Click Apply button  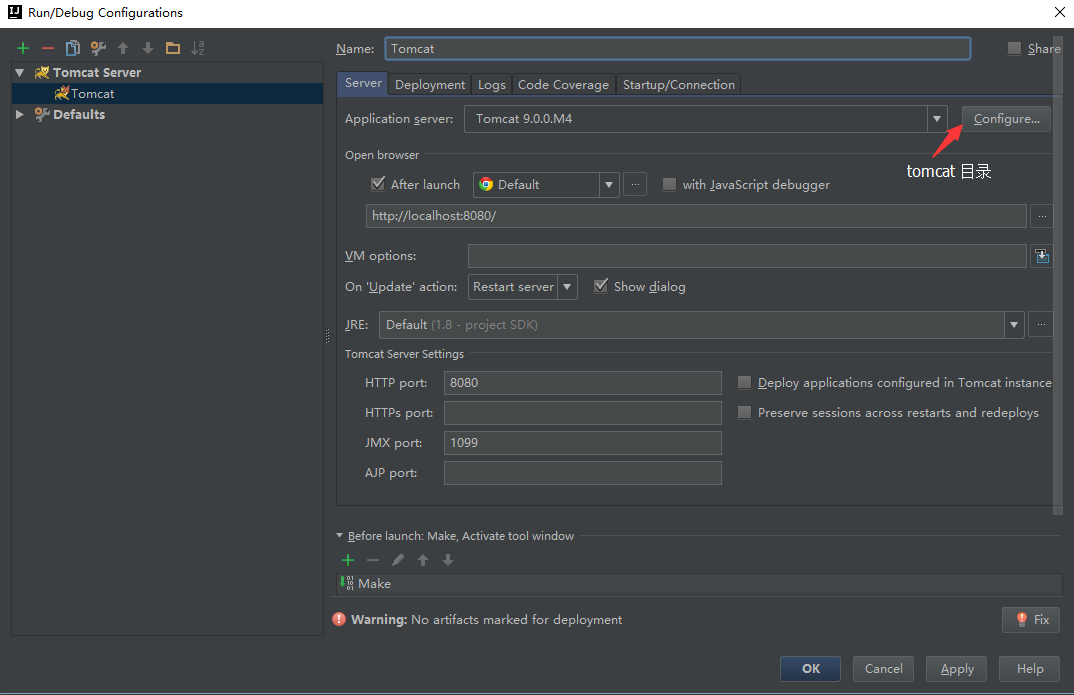[956, 669]
